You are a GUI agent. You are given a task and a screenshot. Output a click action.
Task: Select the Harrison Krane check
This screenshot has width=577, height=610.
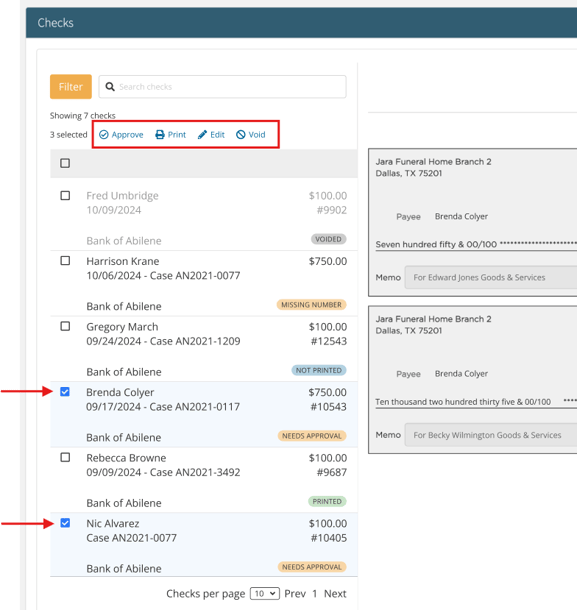(x=65, y=261)
